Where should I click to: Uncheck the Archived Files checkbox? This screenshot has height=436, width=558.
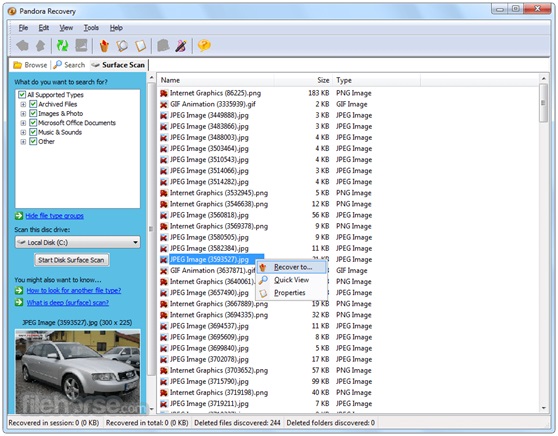click(33, 104)
